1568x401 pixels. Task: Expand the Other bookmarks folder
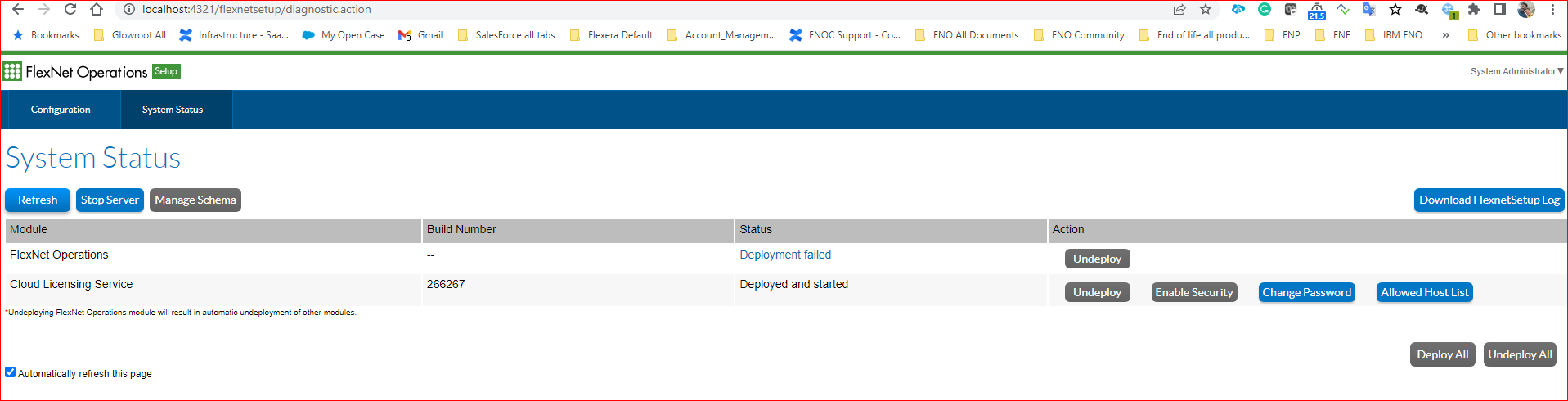point(1515,35)
